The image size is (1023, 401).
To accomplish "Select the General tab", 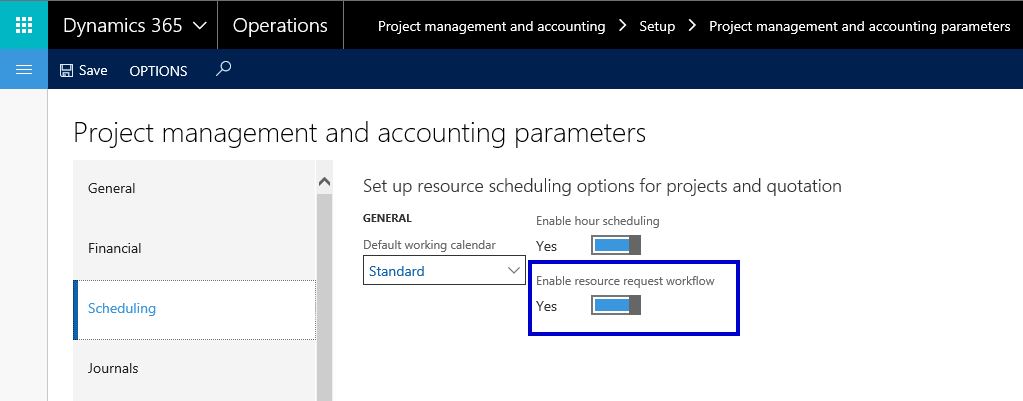I will point(112,188).
